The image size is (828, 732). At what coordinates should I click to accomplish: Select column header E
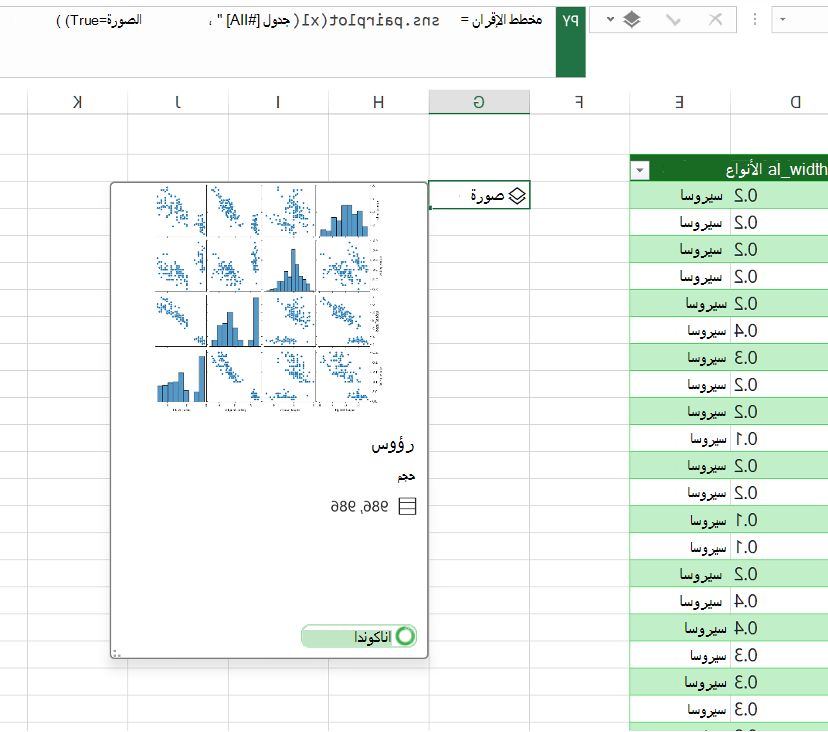[x=680, y=102]
